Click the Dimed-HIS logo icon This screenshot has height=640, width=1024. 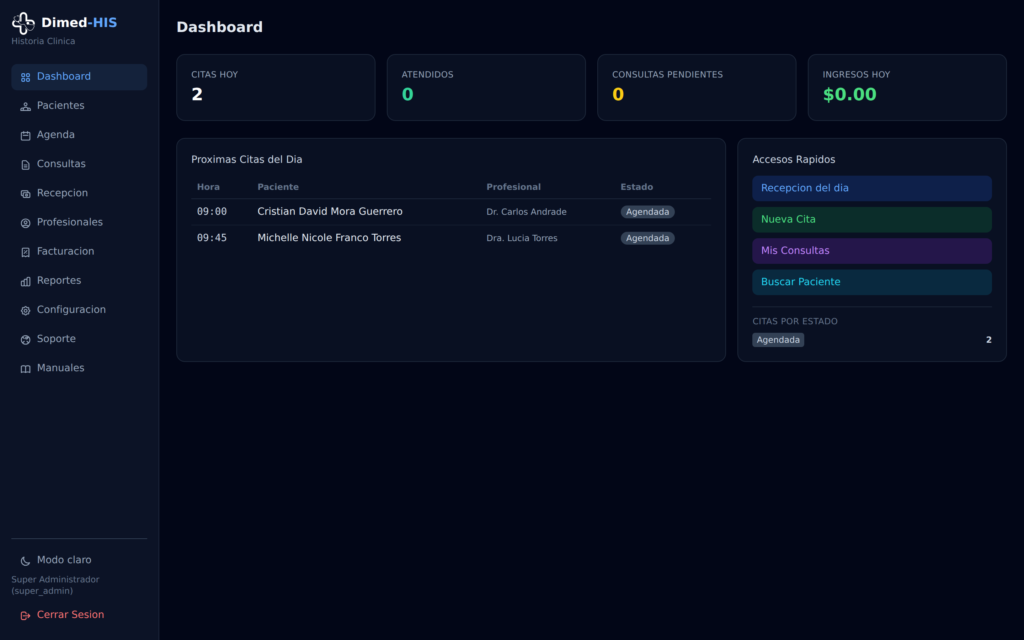(x=23, y=23)
